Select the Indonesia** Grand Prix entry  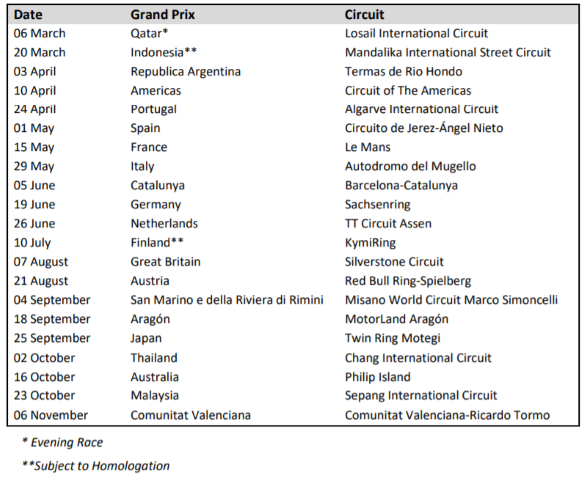163,53
